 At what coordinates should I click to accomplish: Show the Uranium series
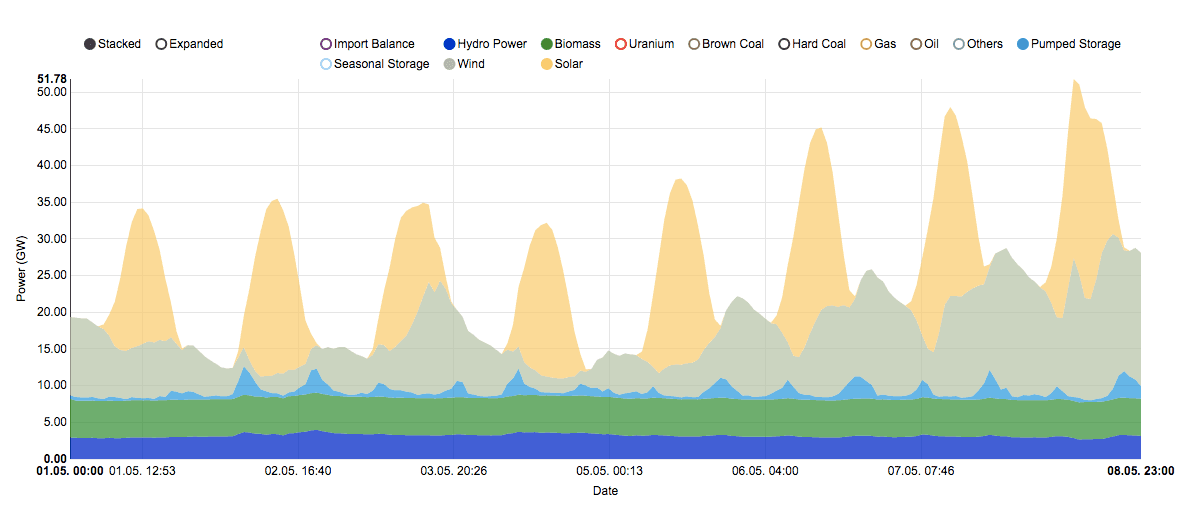(620, 44)
